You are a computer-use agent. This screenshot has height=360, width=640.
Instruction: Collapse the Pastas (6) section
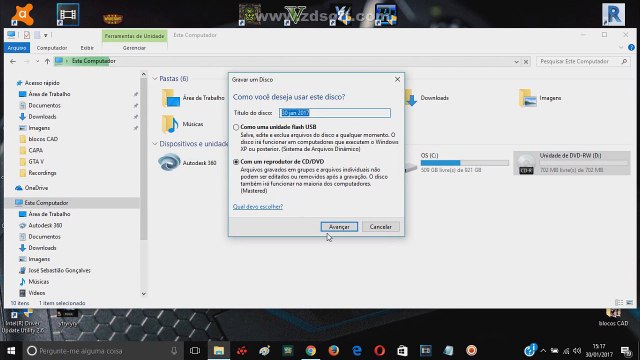click(x=155, y=78)
